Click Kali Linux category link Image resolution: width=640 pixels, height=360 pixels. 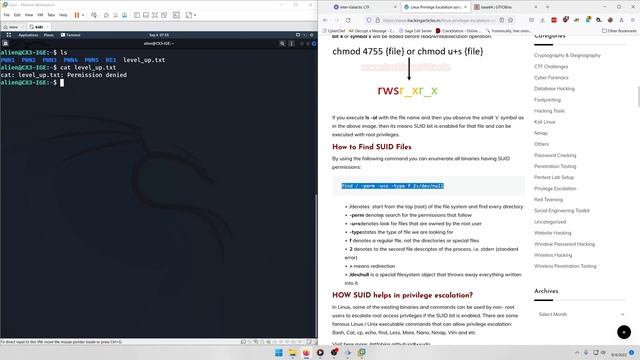[x=544, y=122]
